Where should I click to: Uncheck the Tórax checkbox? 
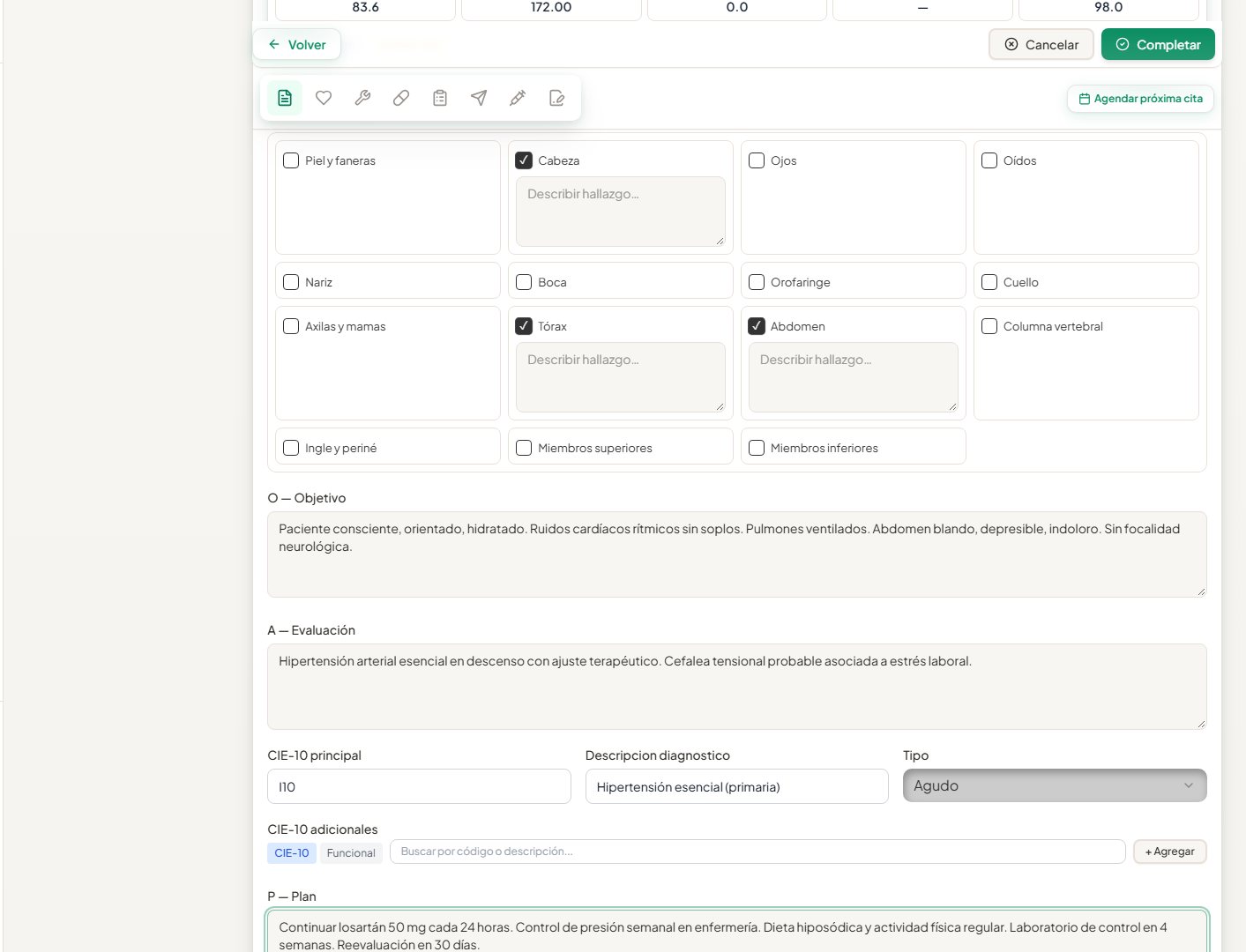click(524, 326)
